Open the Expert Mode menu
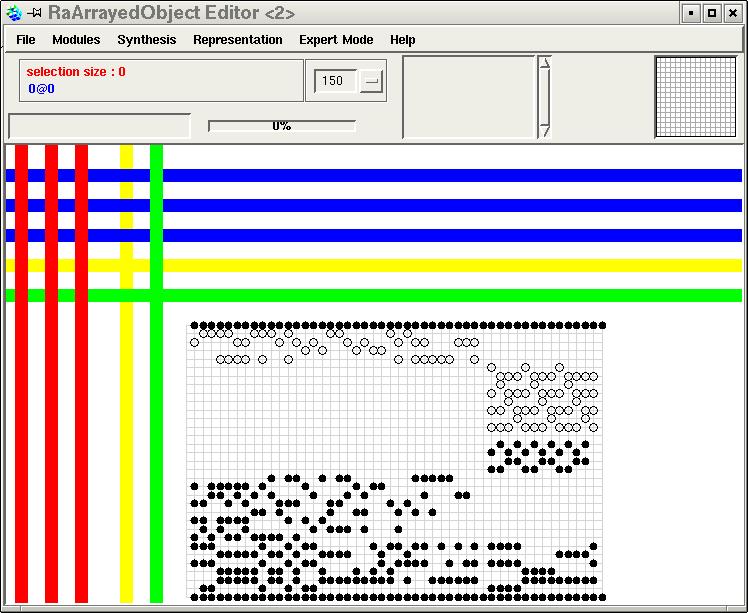Screen dimensions: 748x613 336,40
